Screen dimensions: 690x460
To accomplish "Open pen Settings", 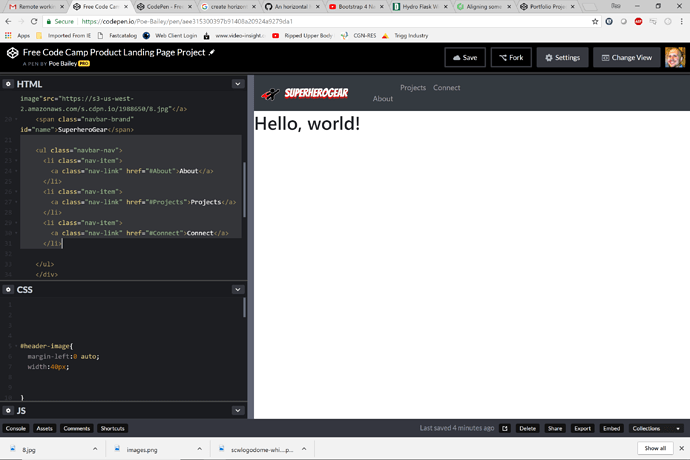I will click(562, 57).
